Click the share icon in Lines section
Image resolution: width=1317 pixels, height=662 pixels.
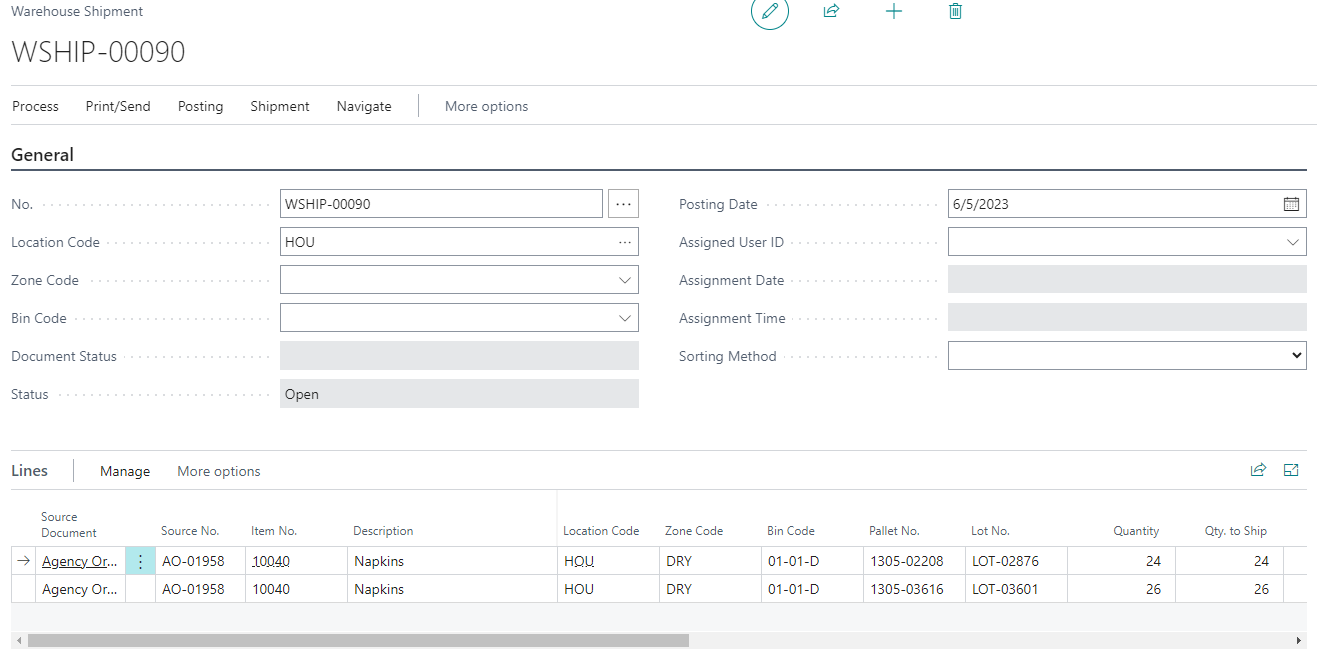pos(1258,470)
